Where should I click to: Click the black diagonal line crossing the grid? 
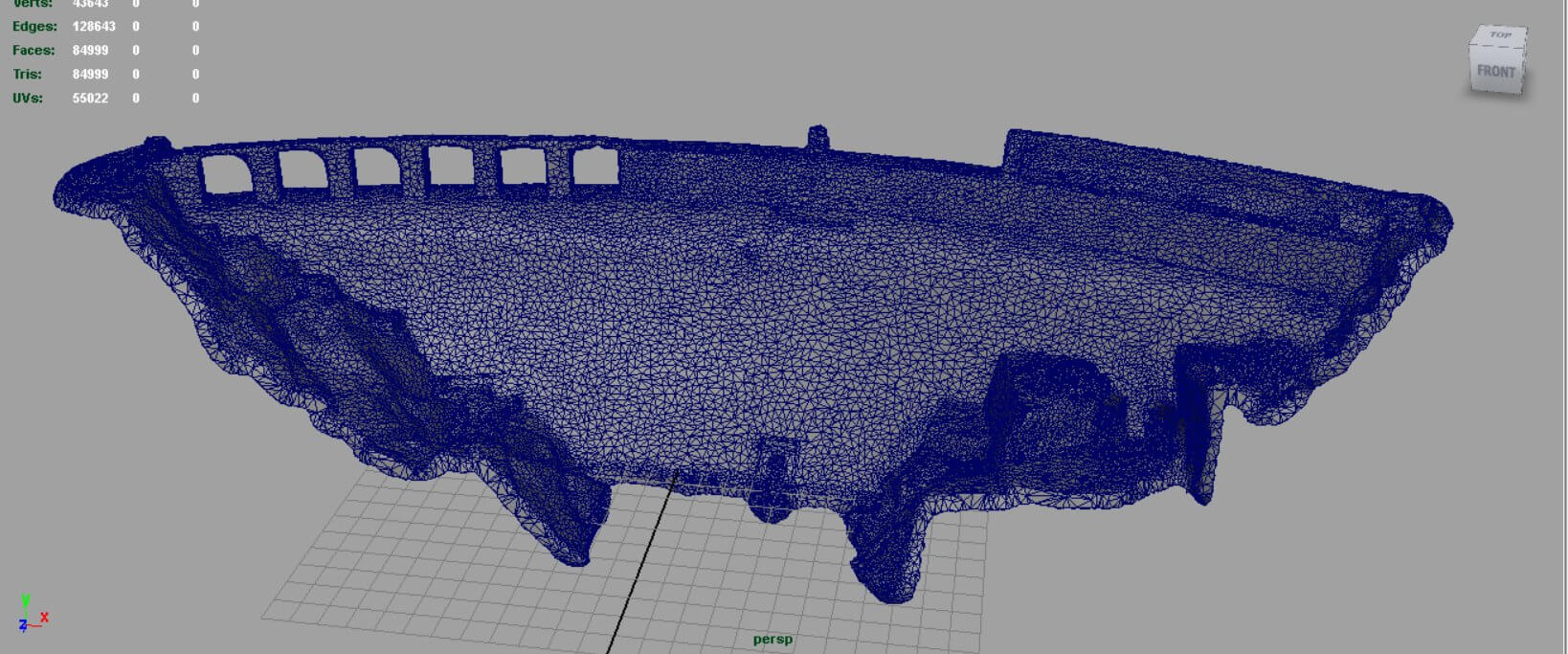point(641,565)
